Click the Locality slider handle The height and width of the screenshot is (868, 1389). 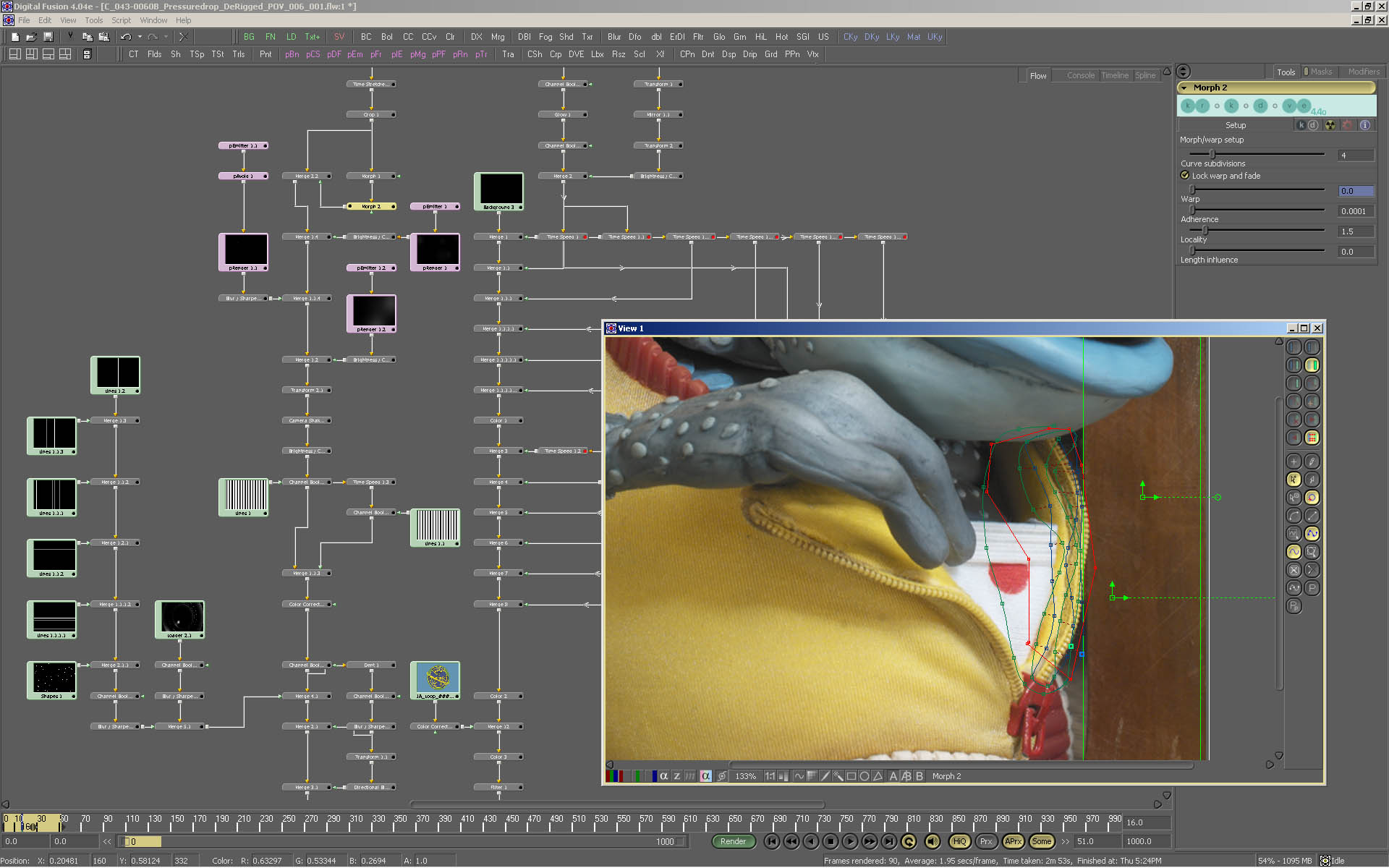(1205, 230)
